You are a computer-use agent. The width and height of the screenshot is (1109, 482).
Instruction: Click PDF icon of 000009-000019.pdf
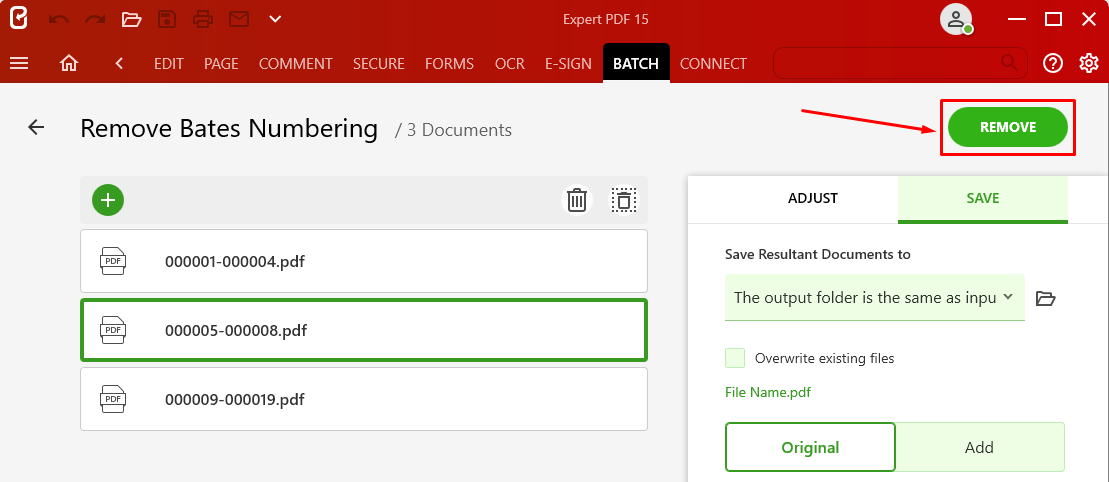[x=112, y=399]
